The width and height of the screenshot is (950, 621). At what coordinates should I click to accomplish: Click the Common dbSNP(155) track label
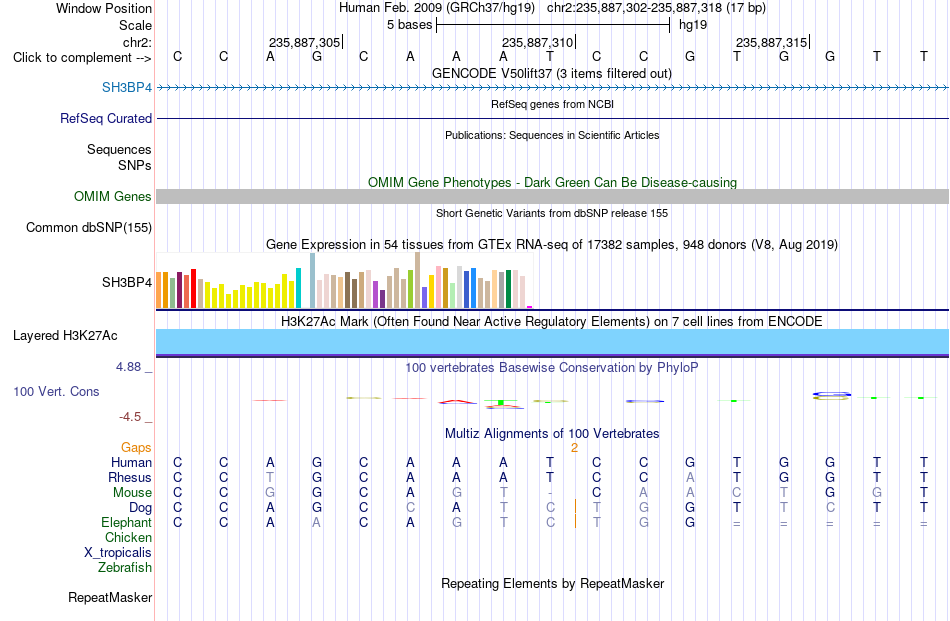[x=89, y=227]
